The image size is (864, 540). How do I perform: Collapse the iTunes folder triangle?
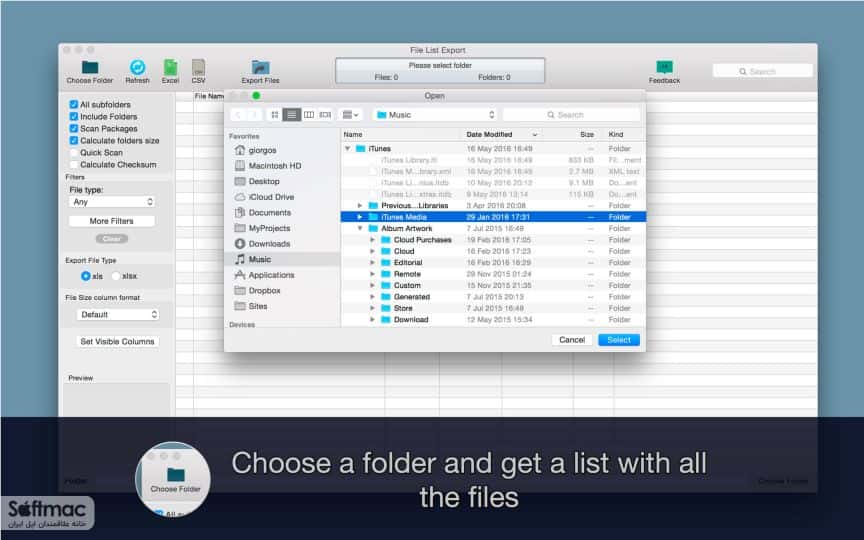click(347, 149)
